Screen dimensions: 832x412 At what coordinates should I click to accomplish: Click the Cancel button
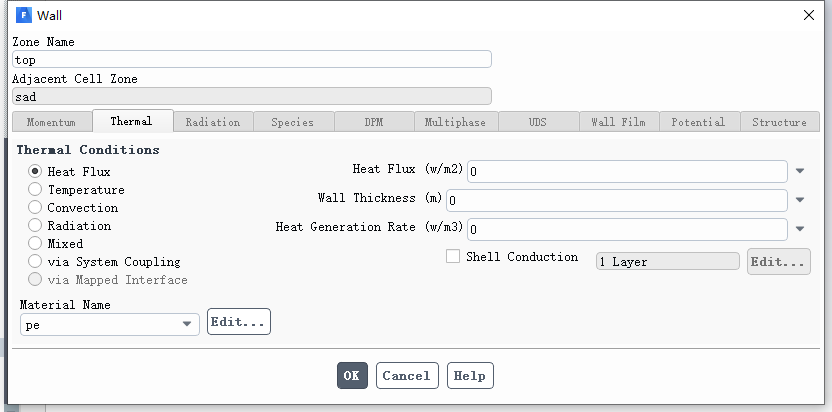(407, 375)
